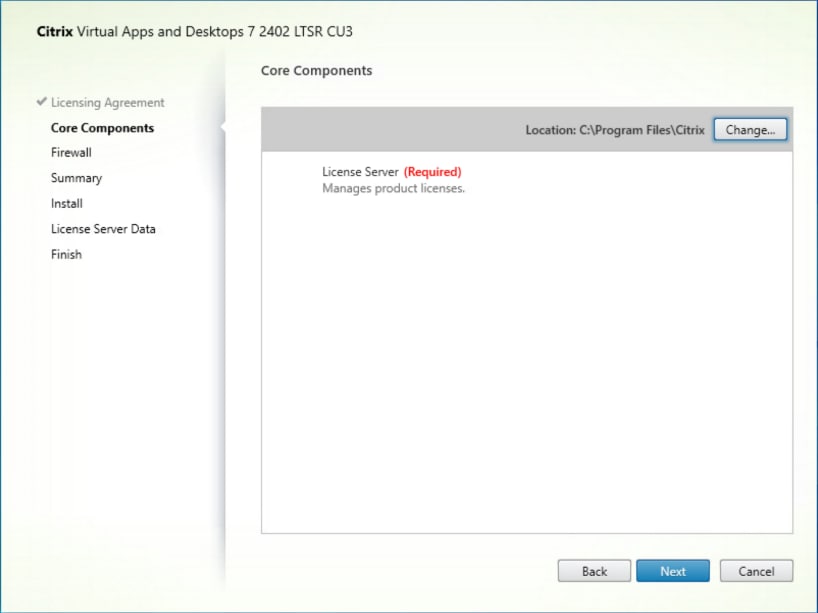The image size is (818, 613).
Task: Select Core Components in the sidebar
Action: pyautogui.click(x=102, y=128)
